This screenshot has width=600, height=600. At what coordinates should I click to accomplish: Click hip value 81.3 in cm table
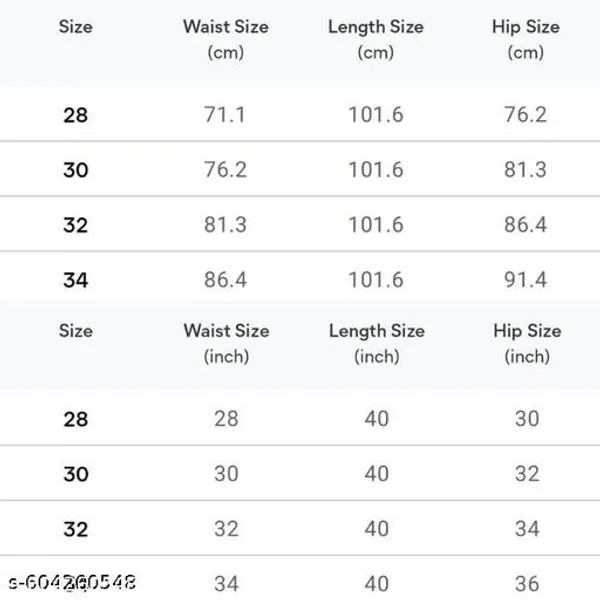click(x=525, y=170)
